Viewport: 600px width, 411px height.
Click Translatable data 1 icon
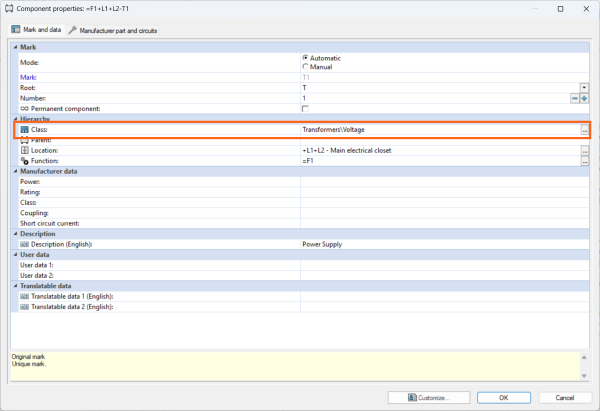click(24, 296)
